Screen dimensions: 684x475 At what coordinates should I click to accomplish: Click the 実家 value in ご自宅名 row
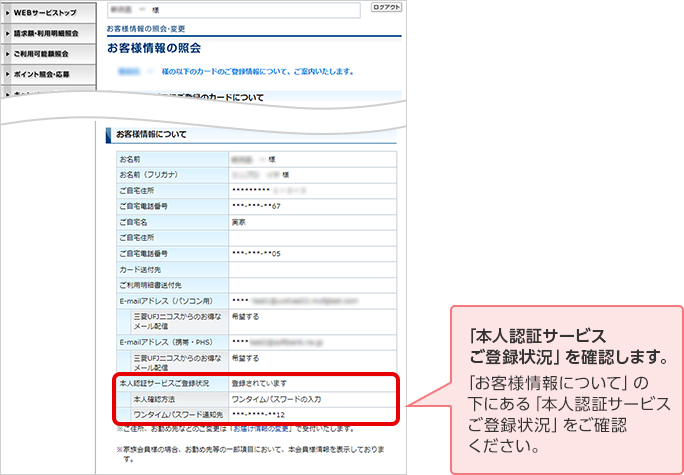(239, 222)
